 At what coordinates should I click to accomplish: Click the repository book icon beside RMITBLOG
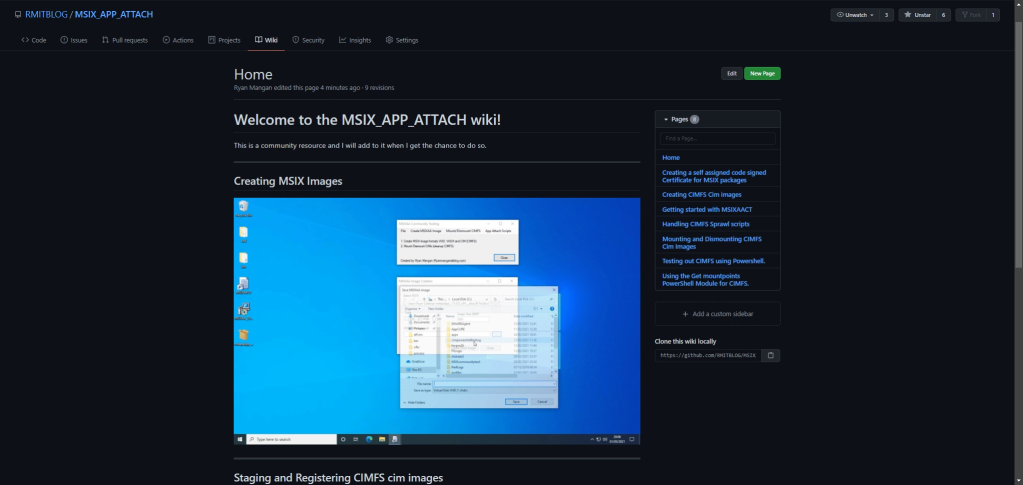18,14
